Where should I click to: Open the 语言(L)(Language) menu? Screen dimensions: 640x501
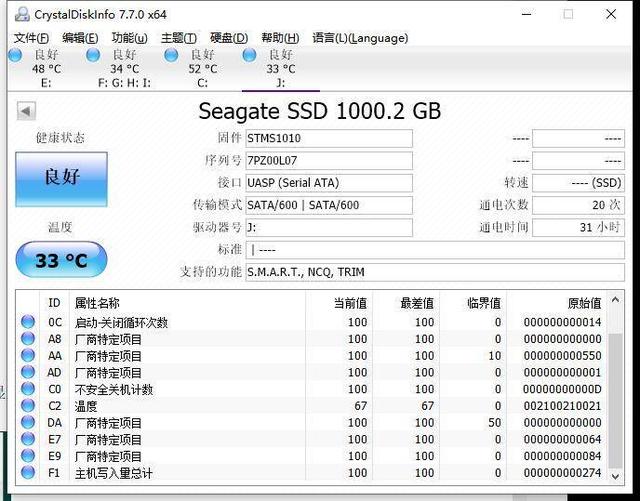360,38
